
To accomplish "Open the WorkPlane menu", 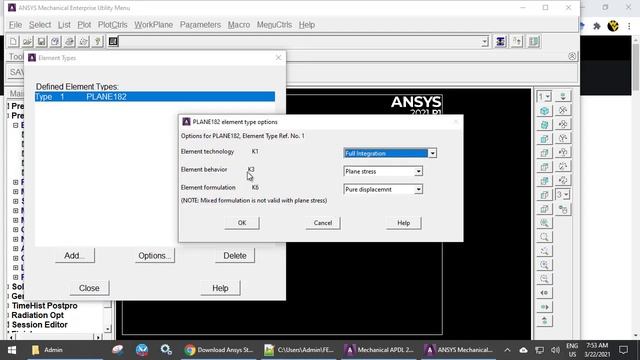I will click(153, 25).
